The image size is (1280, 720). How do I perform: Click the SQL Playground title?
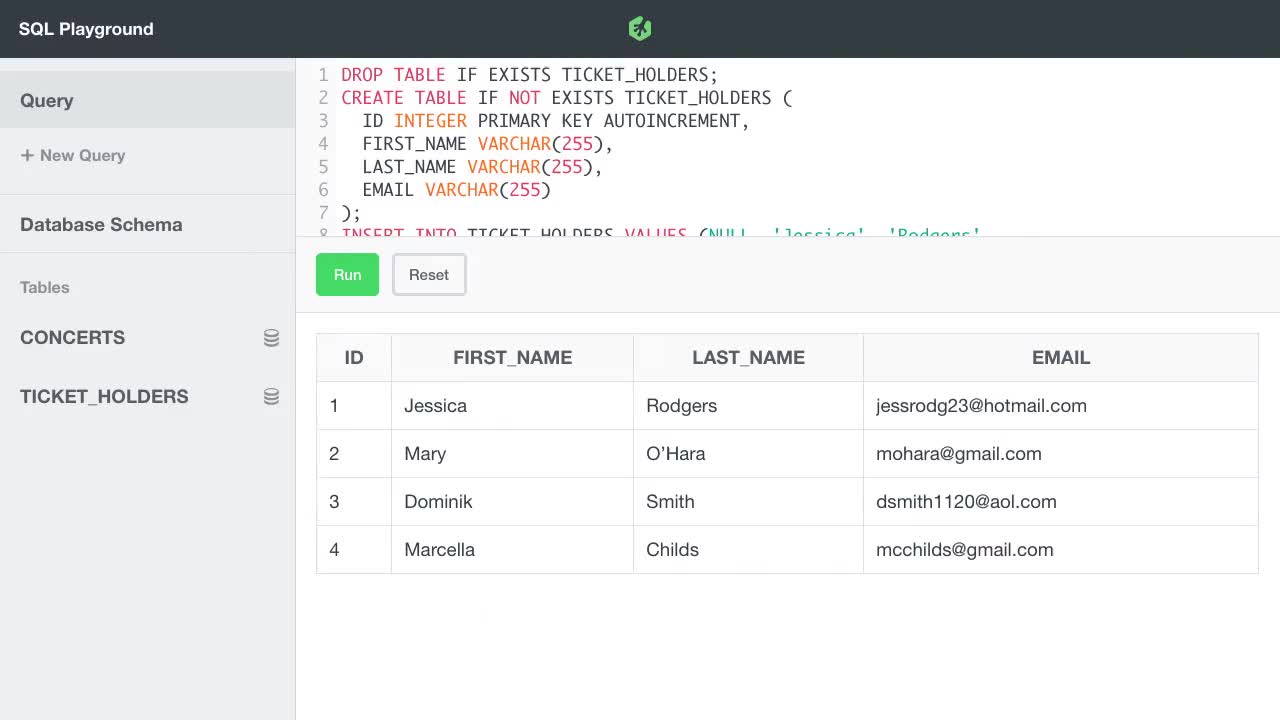click(x=86, y=29)
